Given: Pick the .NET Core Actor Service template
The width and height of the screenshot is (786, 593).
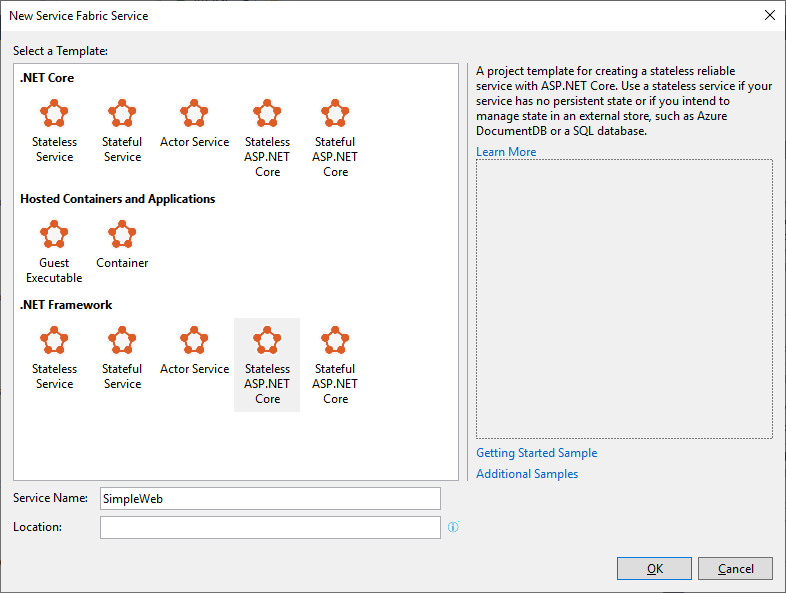Looking at the screenshot, I should click(194, 123).
